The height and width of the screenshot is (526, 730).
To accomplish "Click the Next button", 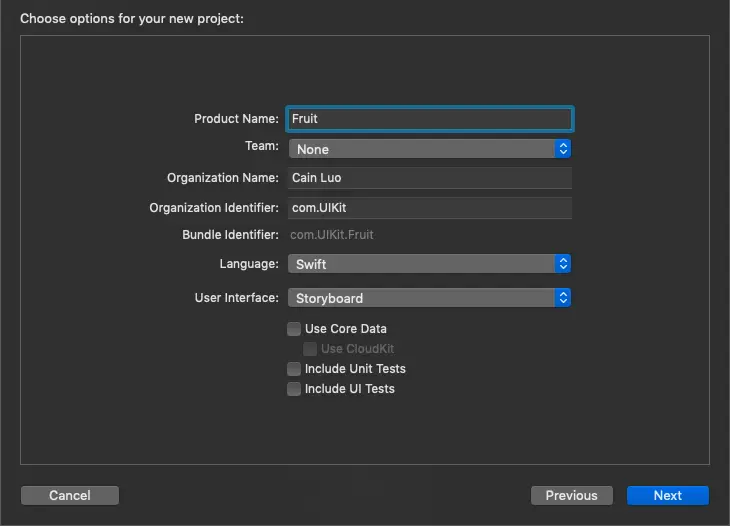I will [667, 495].
